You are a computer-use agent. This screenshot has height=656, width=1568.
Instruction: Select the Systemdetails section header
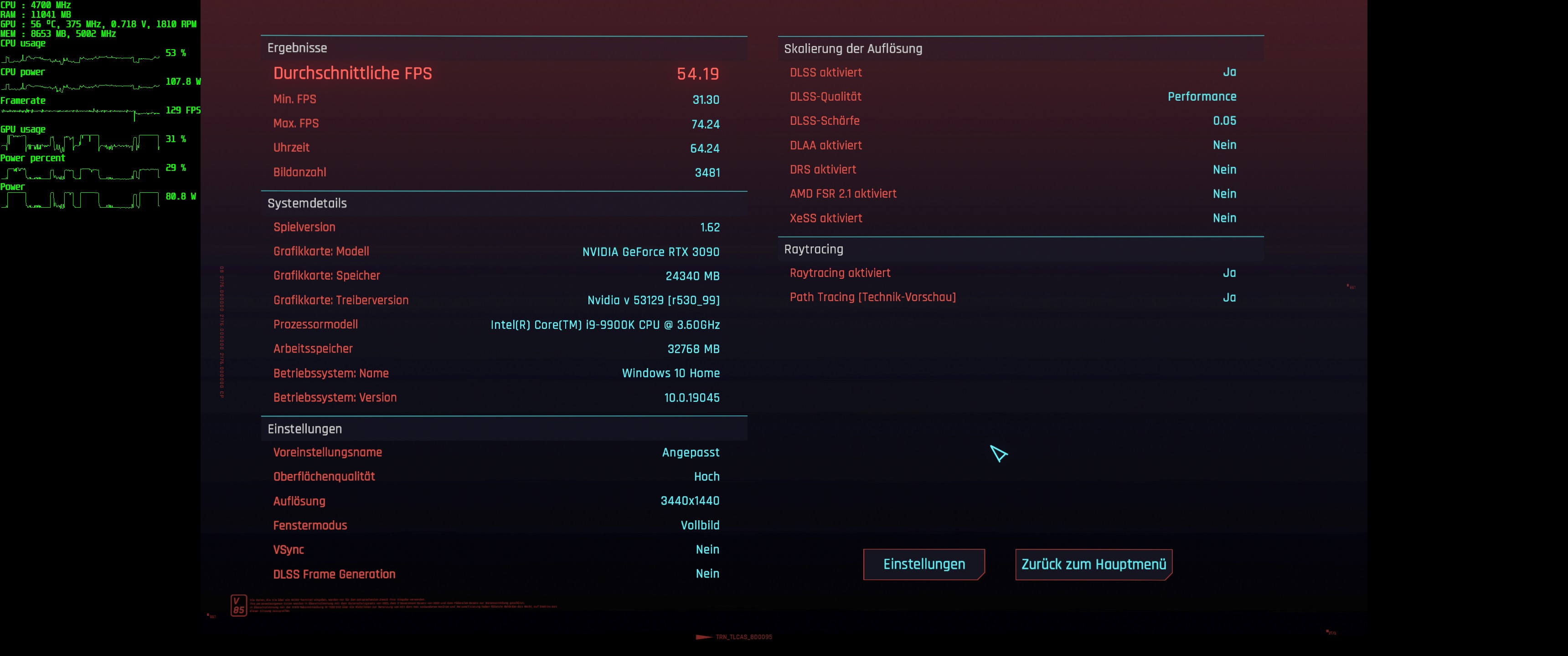307,203
